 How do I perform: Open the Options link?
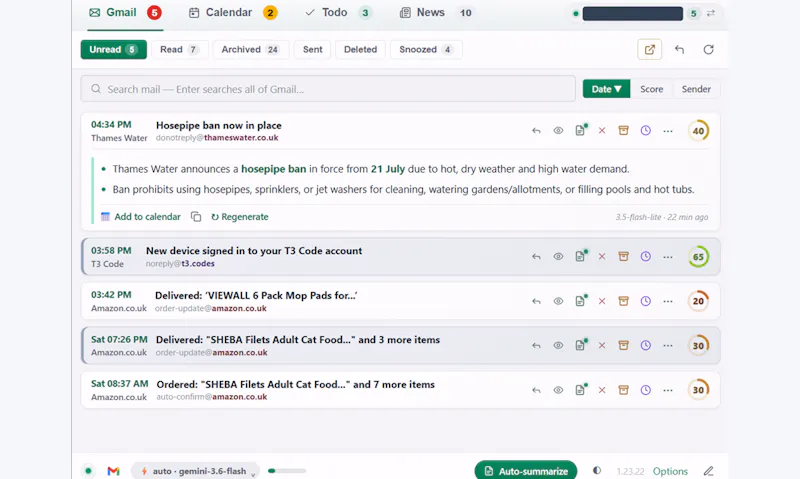(x=670, y=471)
